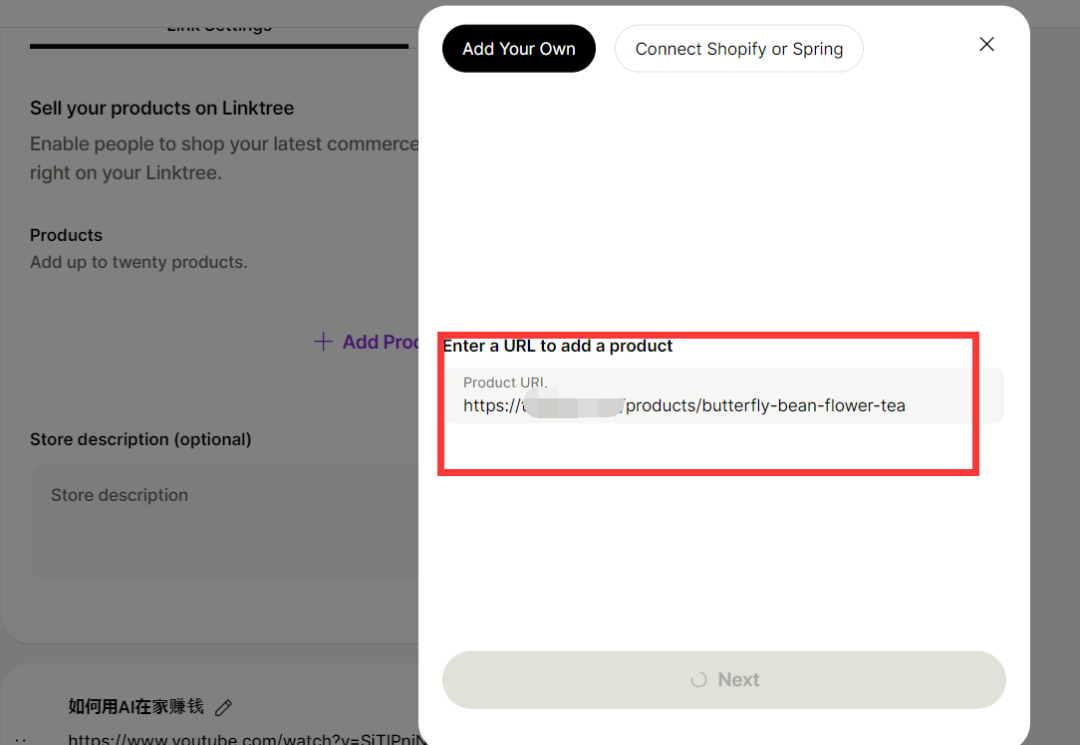The image size is (1080, 745).
Task: Click the loading spinner icon beside Next
Action: click(x=698, y=680)
